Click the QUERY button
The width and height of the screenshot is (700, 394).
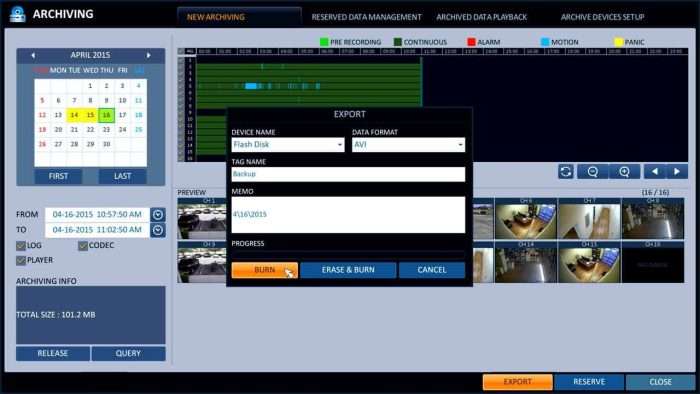pyautogui.click(x=128, y=353)
